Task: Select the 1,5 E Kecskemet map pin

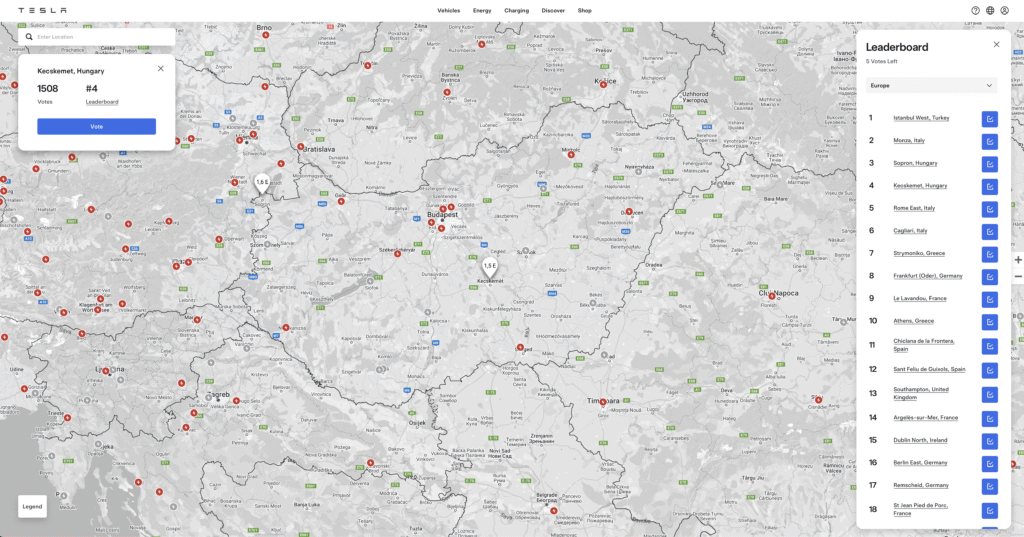Action: tap(490, 268)
